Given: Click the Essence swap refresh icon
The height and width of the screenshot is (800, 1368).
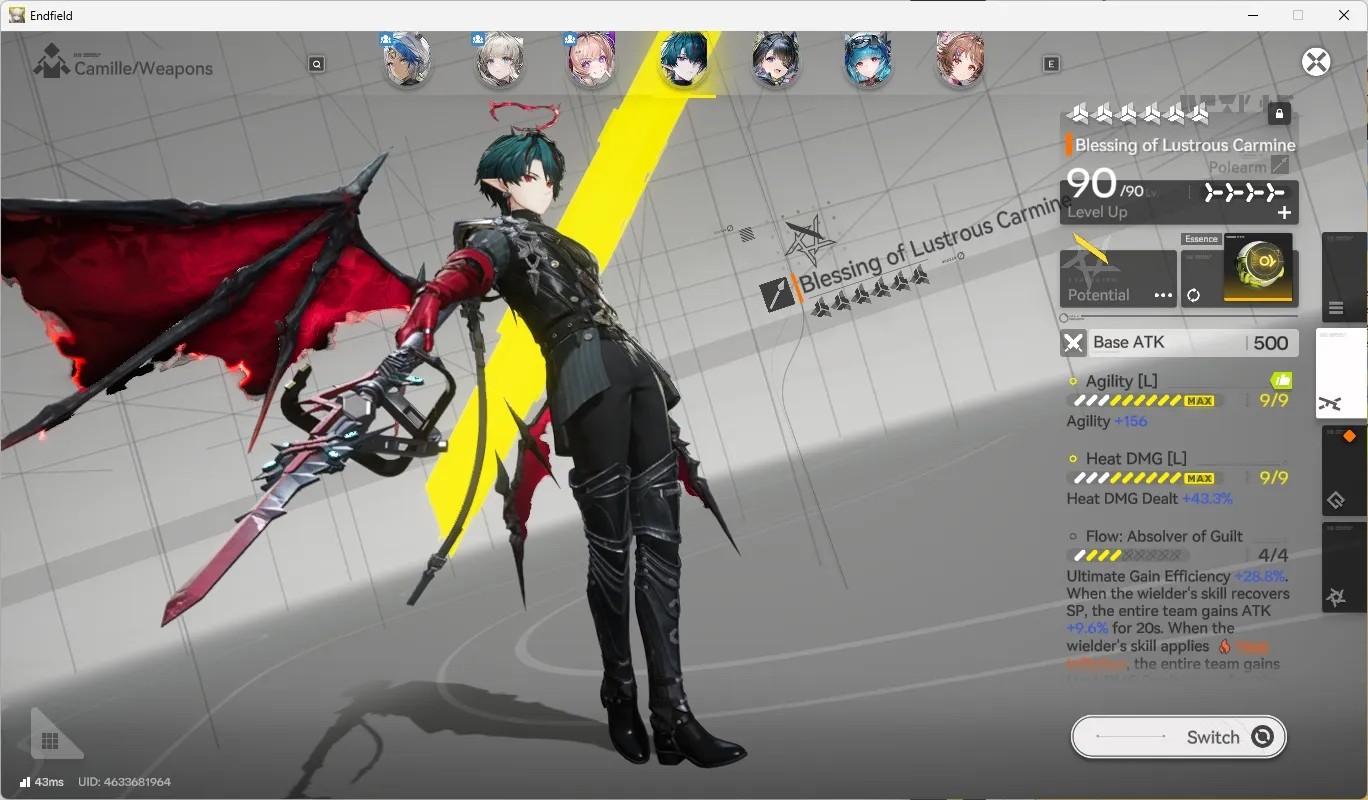Looking at the screenshot, I should [1193, 295].
